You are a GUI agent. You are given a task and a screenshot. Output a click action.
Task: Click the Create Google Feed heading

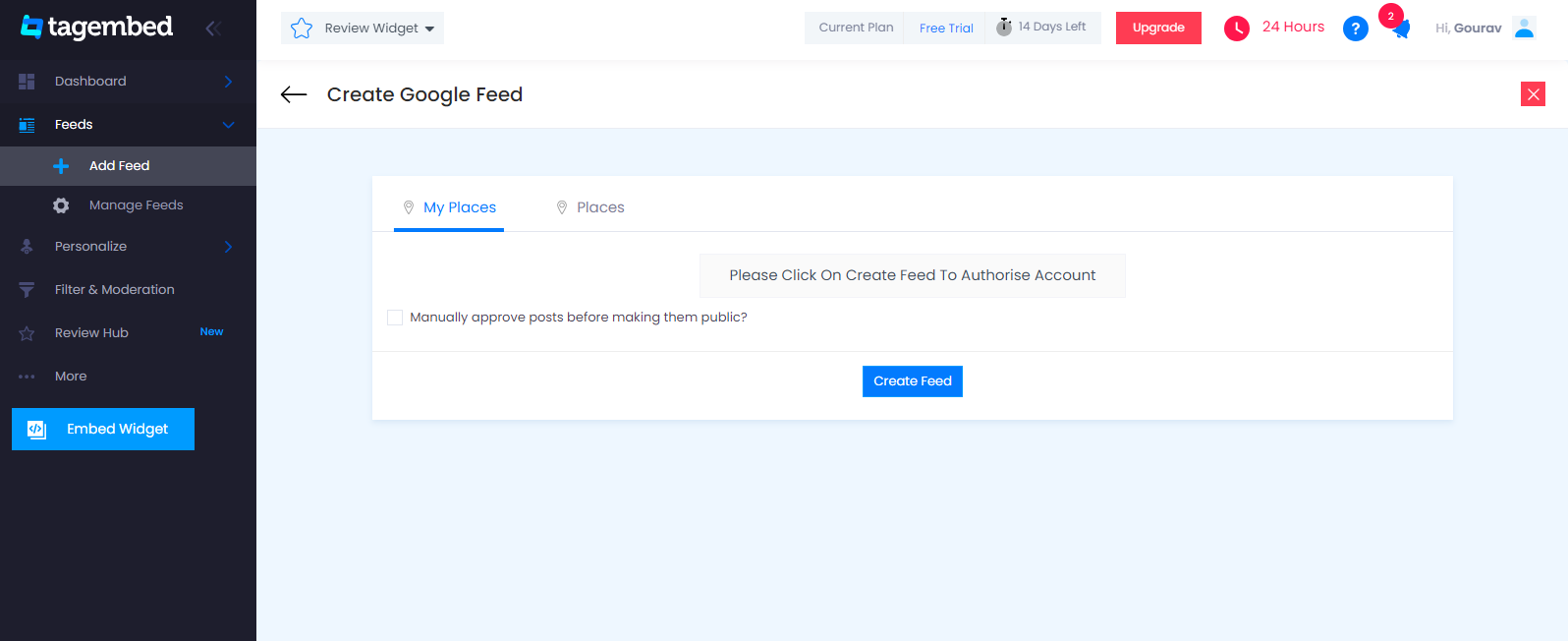424,94
